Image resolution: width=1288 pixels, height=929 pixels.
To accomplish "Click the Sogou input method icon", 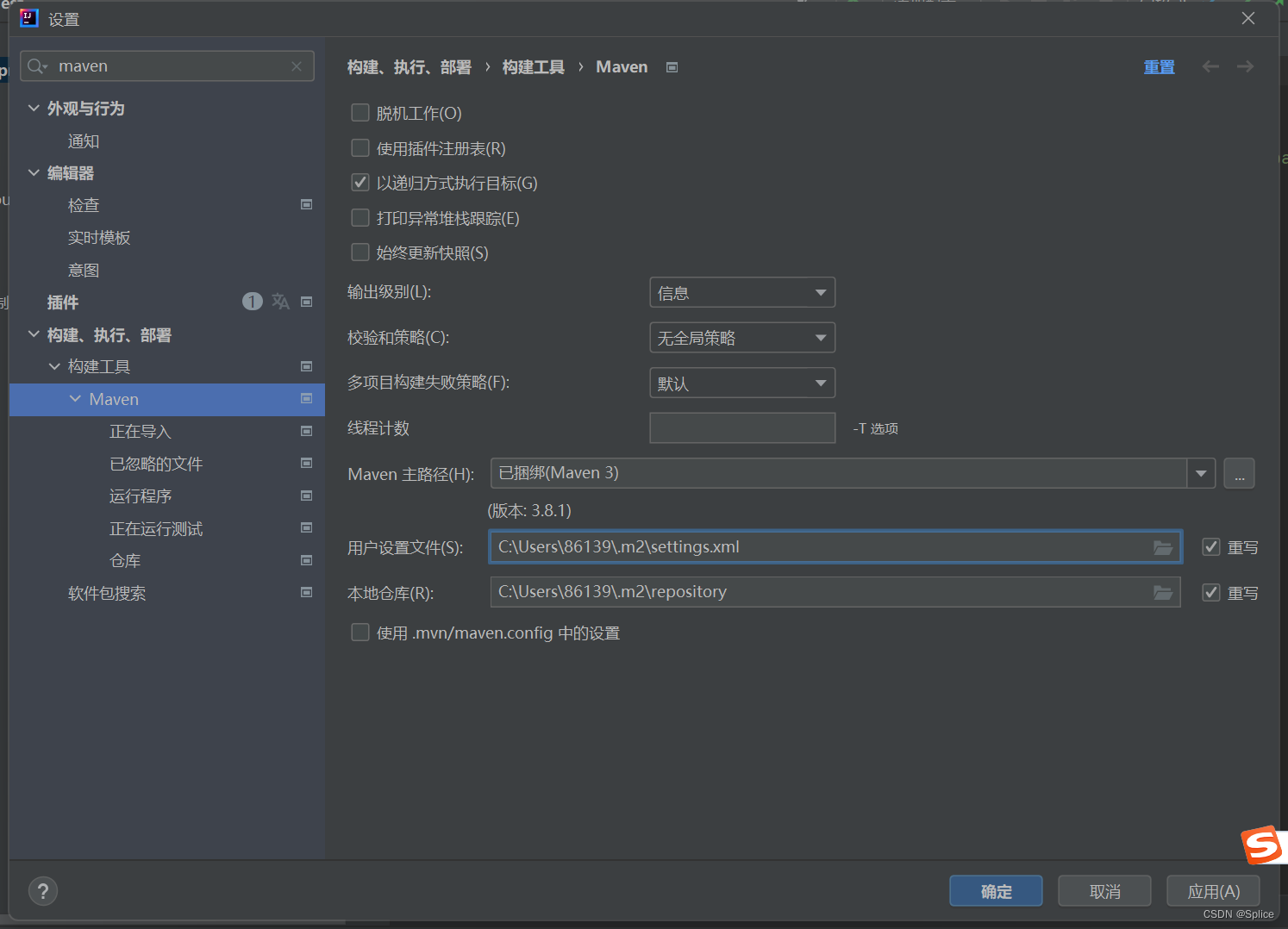I will coord(1262,845).
